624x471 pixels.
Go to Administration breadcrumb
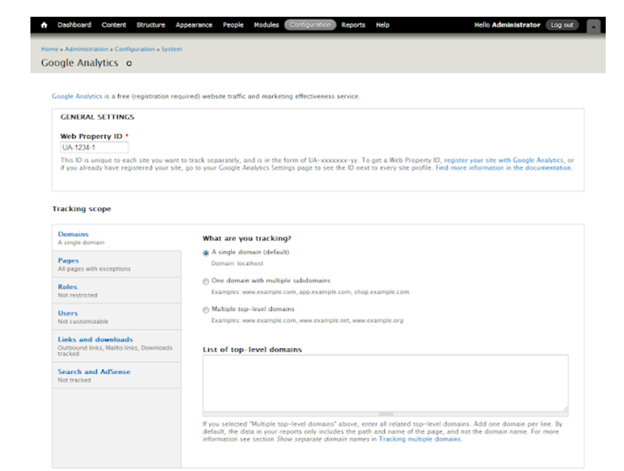86,49
